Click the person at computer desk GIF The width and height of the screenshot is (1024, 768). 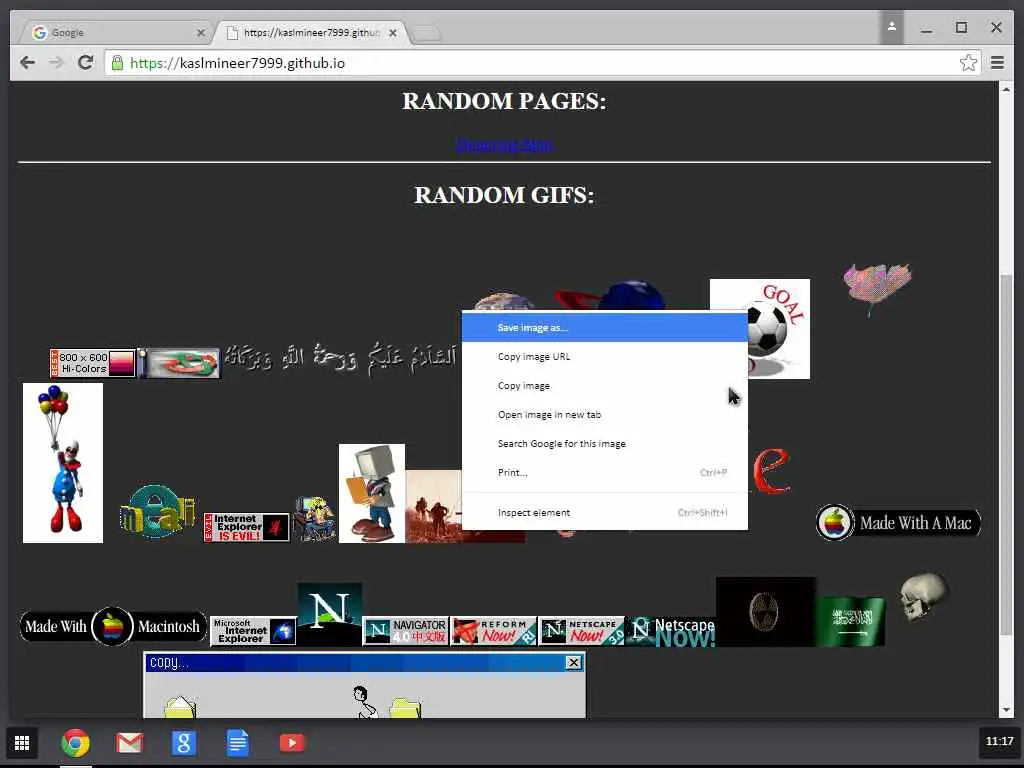click(314, 519)
